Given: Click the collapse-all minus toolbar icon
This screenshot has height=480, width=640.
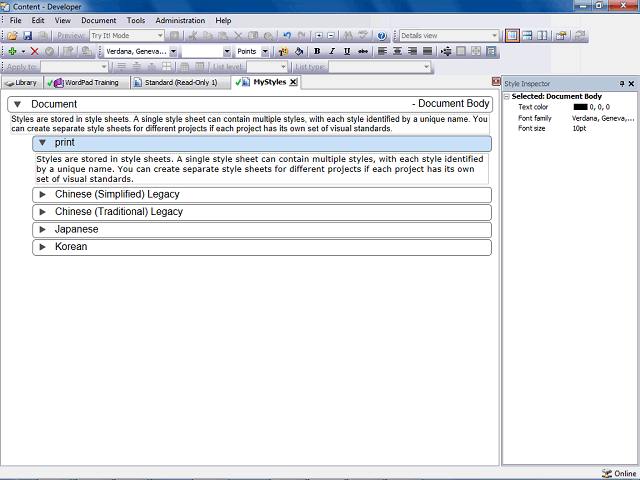Looking at the screenshot, I should pos(331,36).
